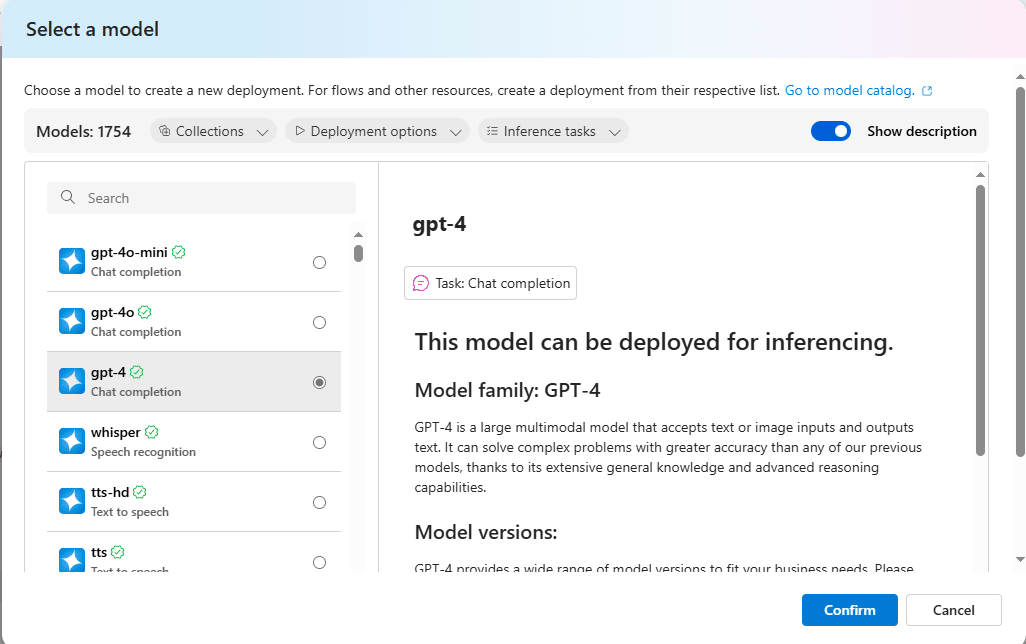Choose the tts-hd radio button

[x=319, y=502]
